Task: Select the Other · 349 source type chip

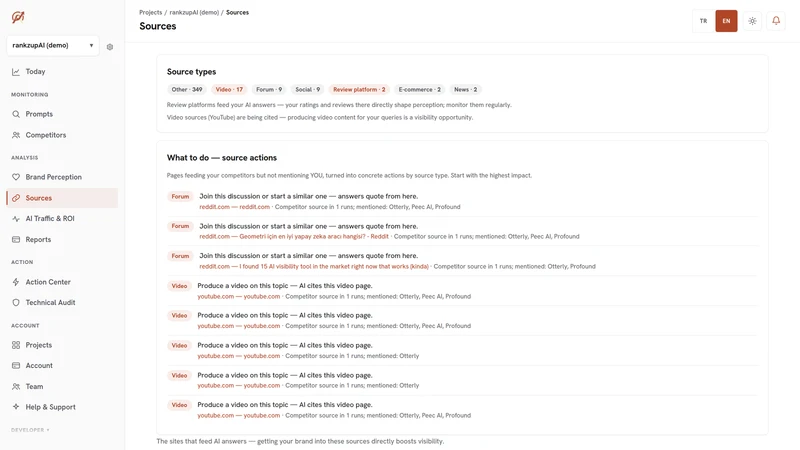Action: click(x=187, y=89)
